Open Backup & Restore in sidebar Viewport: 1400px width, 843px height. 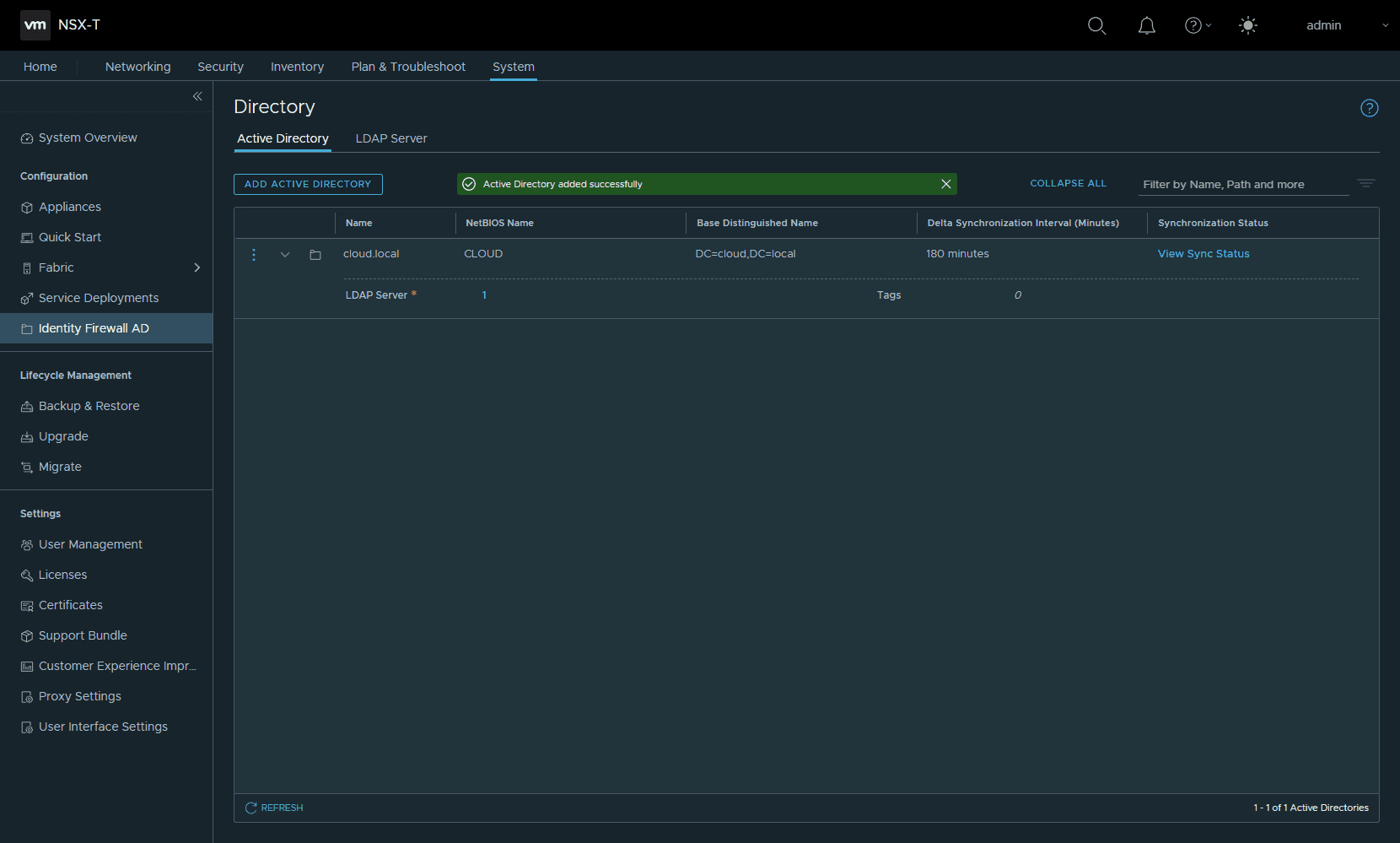coord(89,406)
